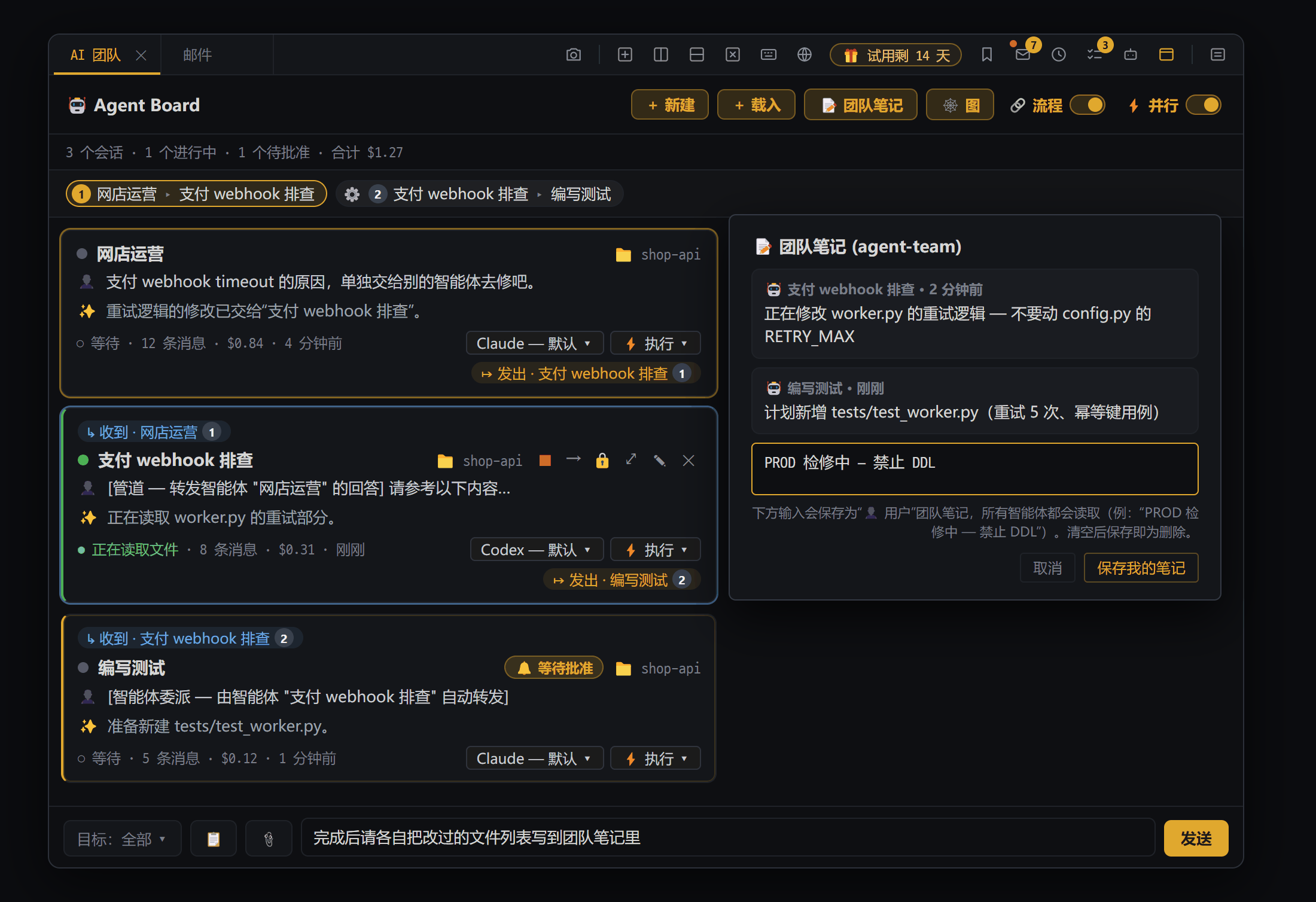Focus the bottom message input field

728,838
